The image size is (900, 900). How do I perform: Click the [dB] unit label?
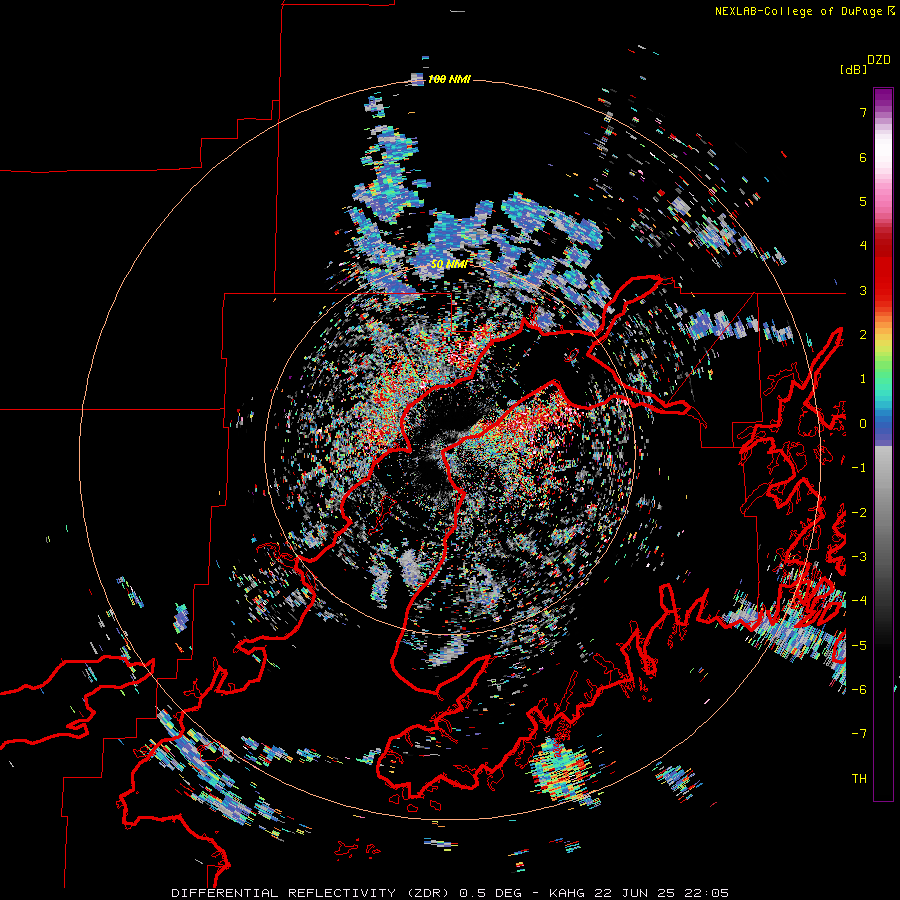coord(854,69)
